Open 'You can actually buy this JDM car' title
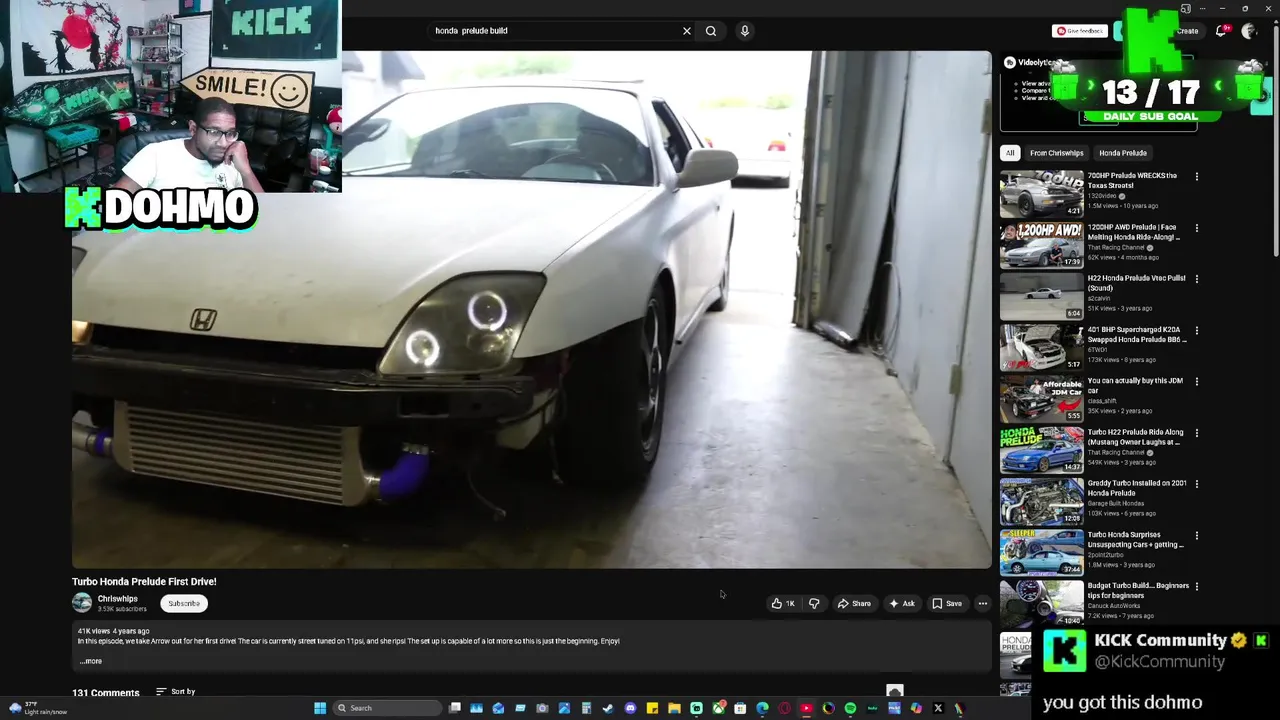This screenshot has width=1280, height=720. [1135, 386]
